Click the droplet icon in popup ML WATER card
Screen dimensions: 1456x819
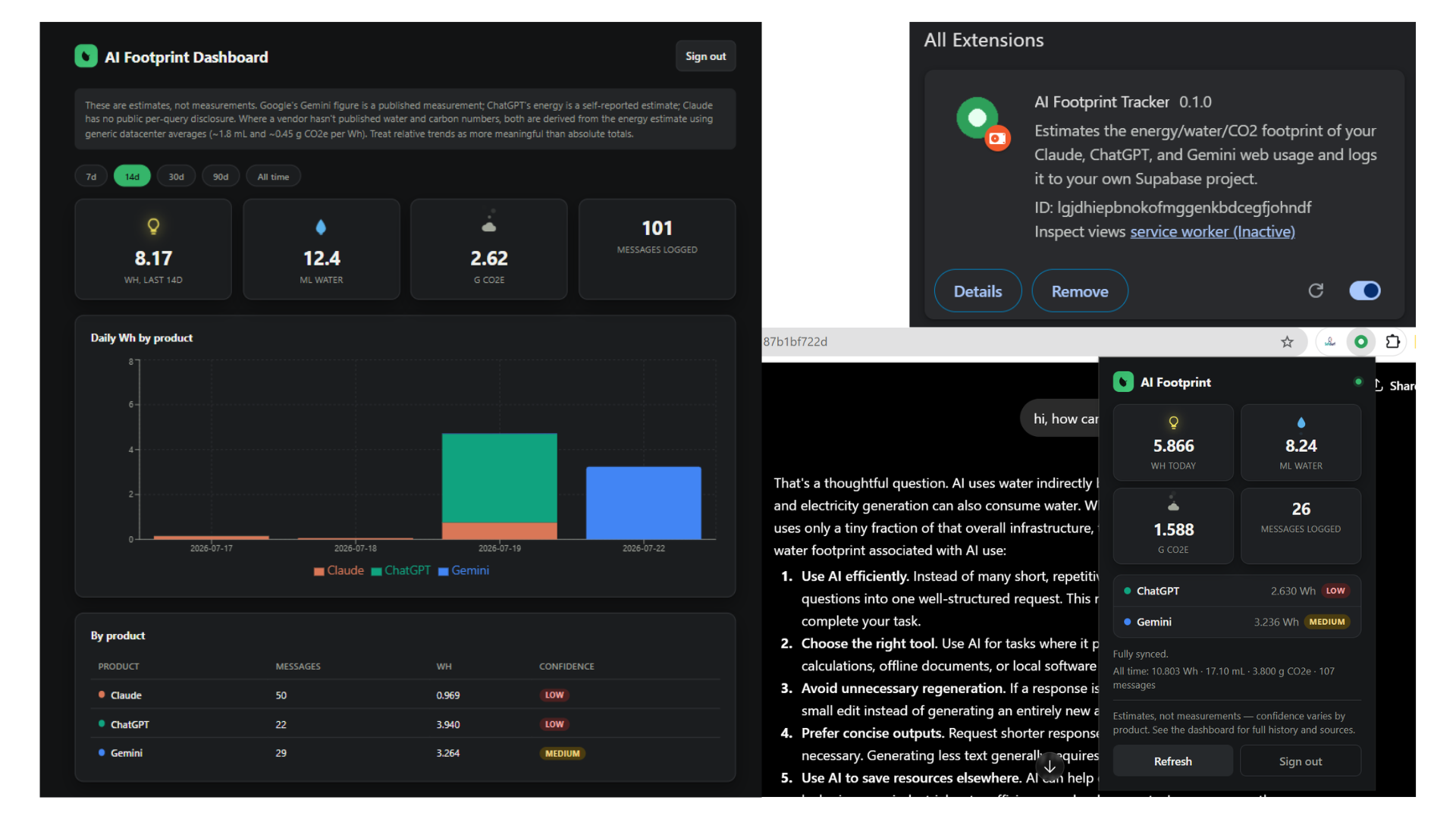point(1301,422)
